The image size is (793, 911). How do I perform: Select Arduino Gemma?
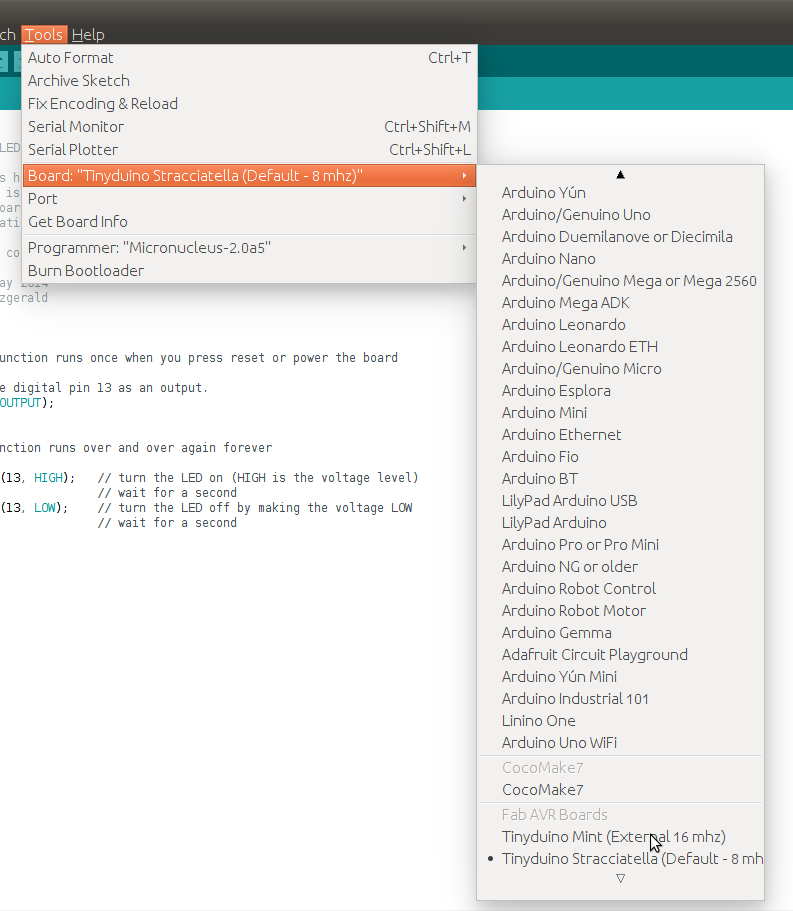620,633
